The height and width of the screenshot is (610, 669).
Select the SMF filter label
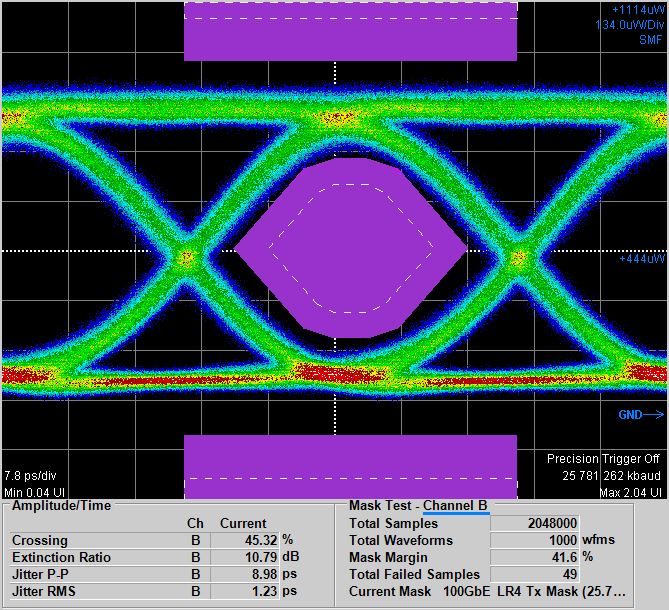[650, 40]
